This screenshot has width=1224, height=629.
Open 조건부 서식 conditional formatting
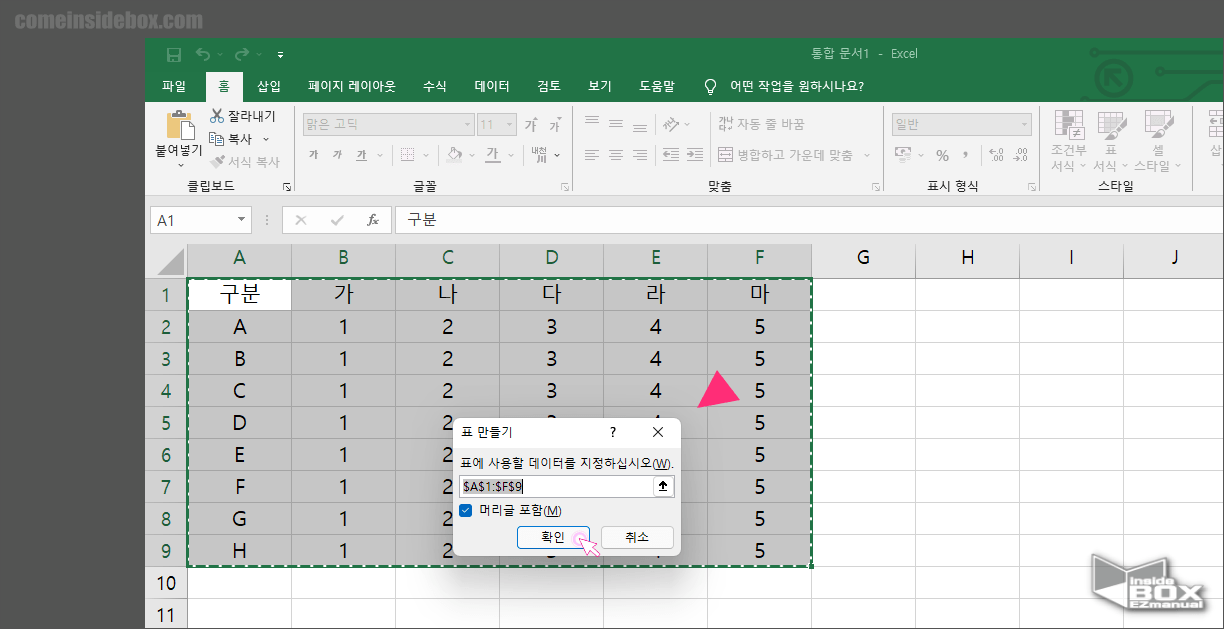pos(1069,142)
